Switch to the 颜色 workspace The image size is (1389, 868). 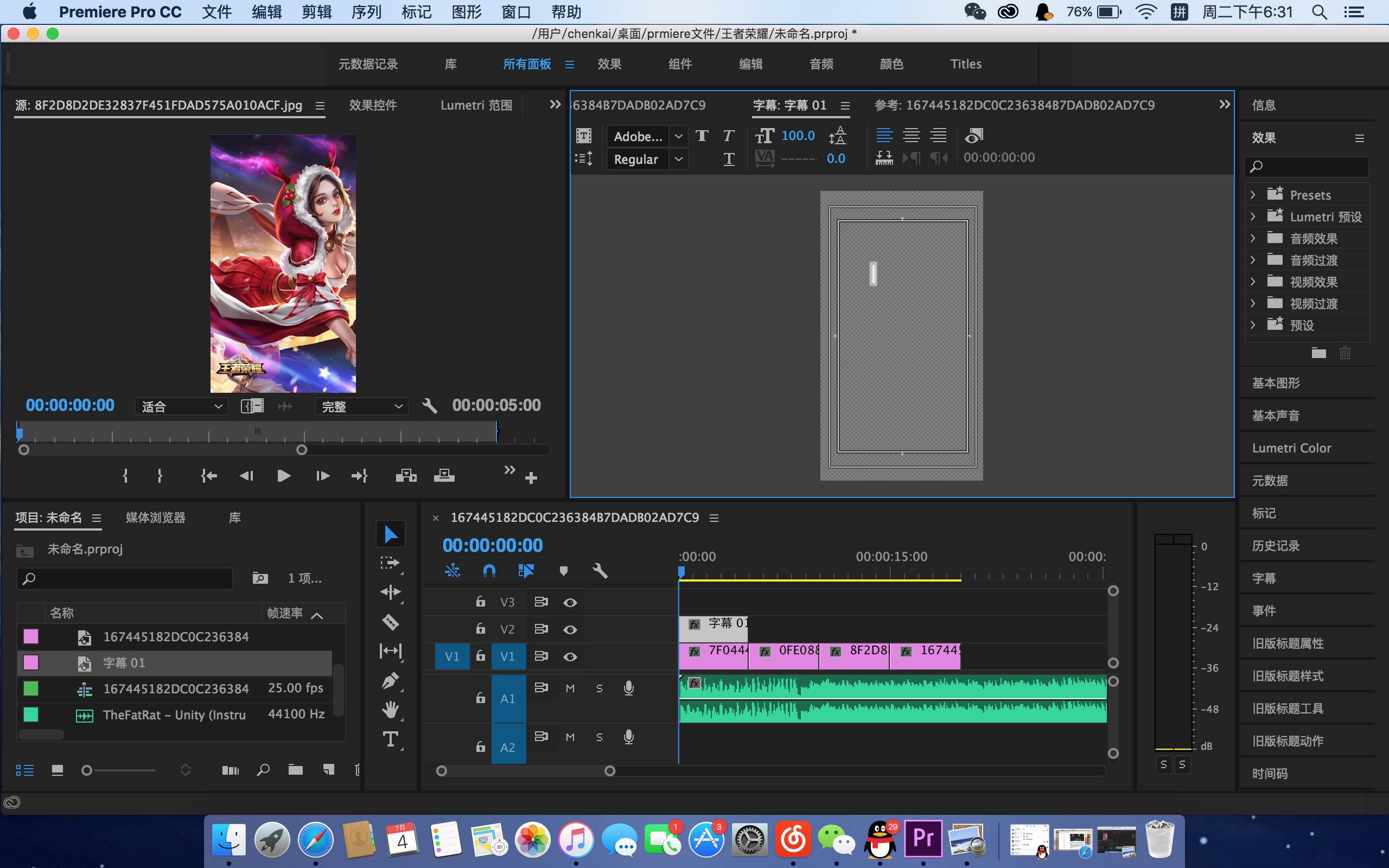(x=891, y=63)
